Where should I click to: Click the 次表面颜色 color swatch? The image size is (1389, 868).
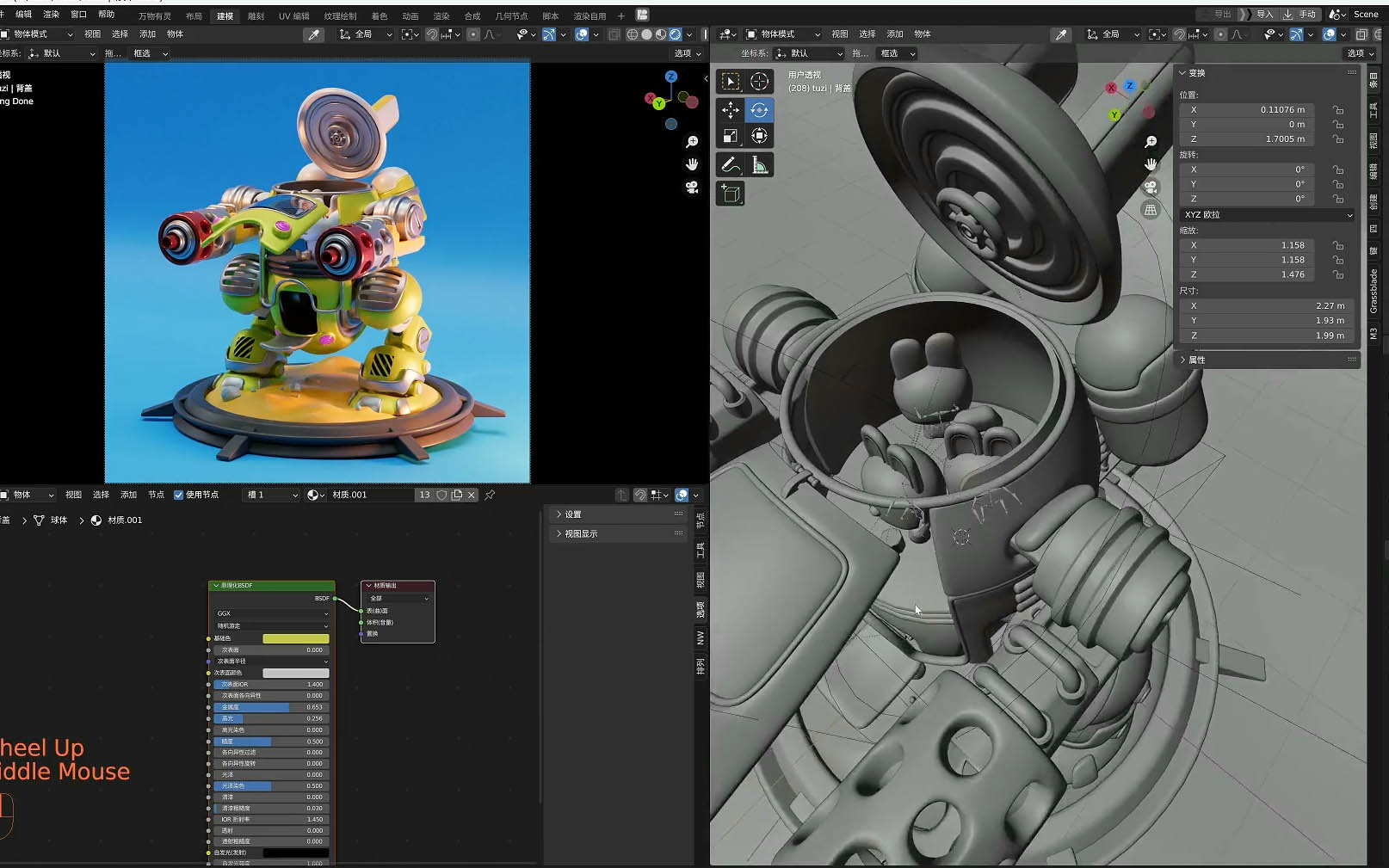(295, 673)
